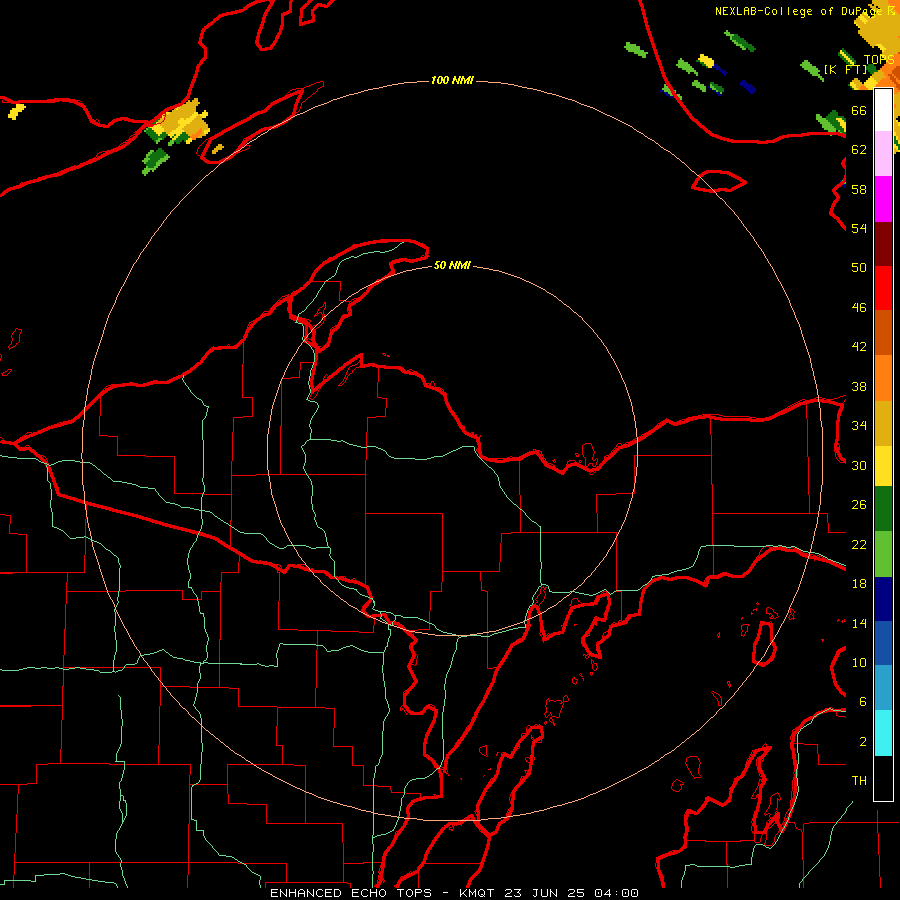Click the white swatch in the tops legend

click(883, 111)
